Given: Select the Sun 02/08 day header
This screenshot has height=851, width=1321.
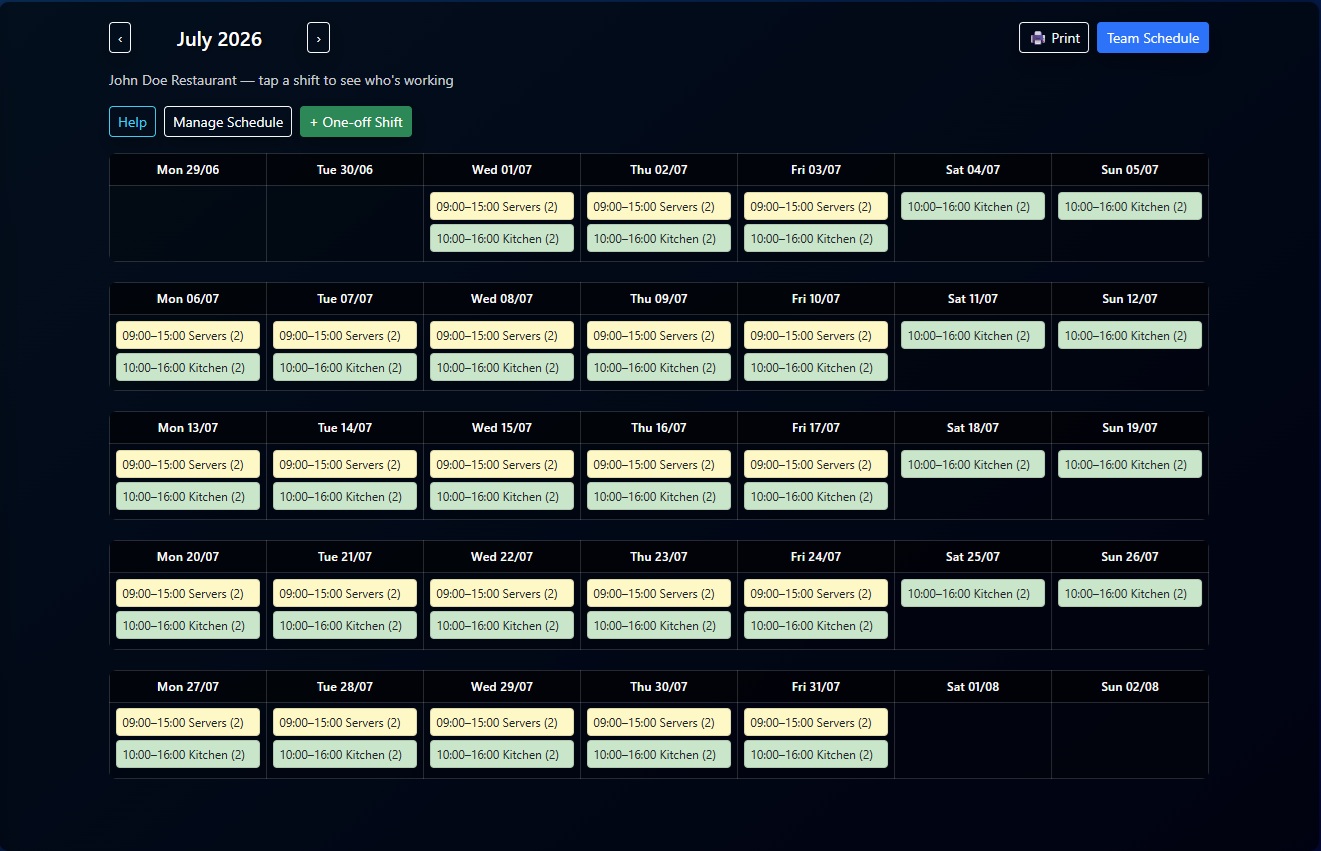Looking at the screenshot, I should pos(1130,687).
